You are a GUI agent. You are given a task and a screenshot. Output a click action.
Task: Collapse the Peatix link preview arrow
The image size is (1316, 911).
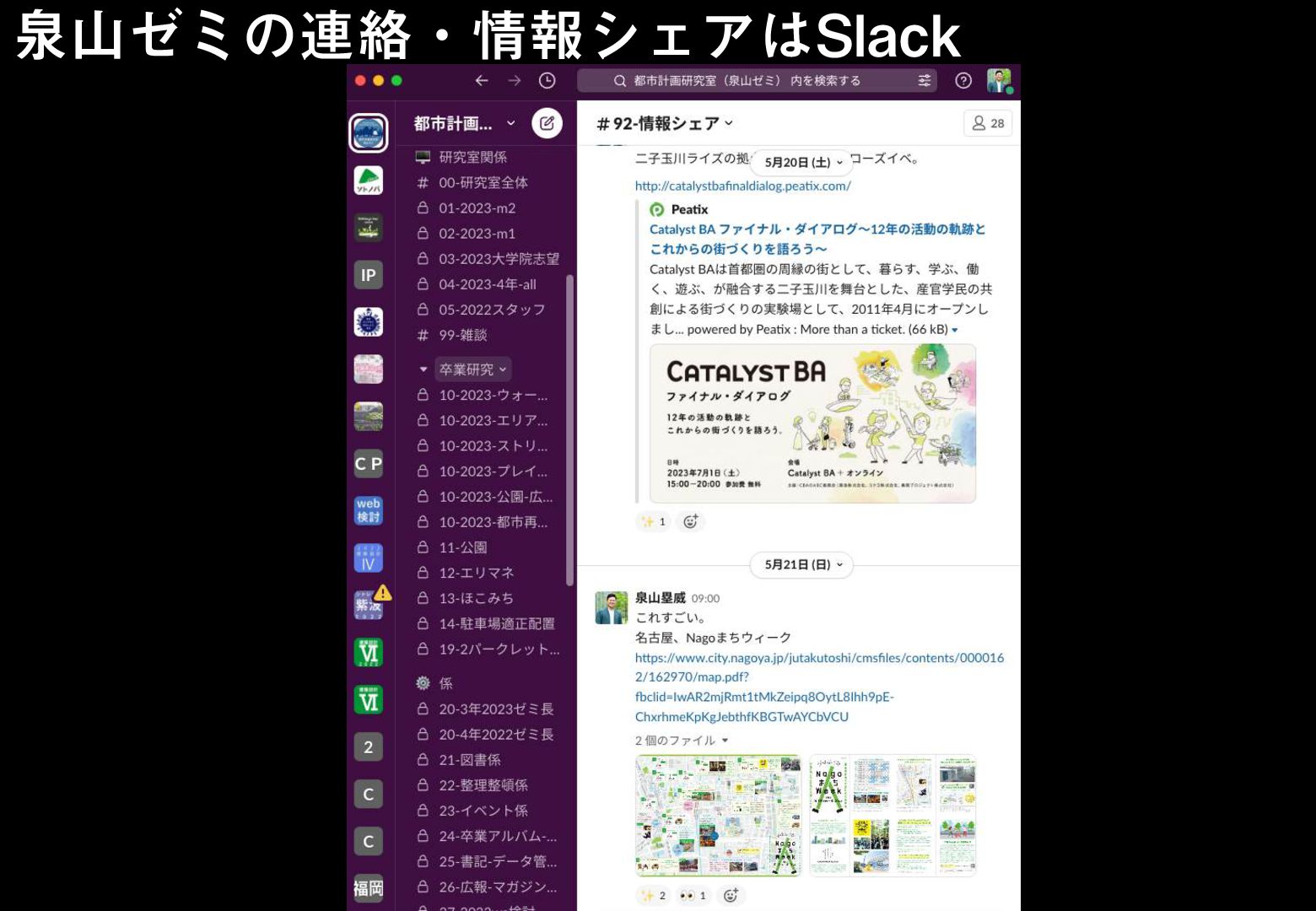[x=955, y=330]
